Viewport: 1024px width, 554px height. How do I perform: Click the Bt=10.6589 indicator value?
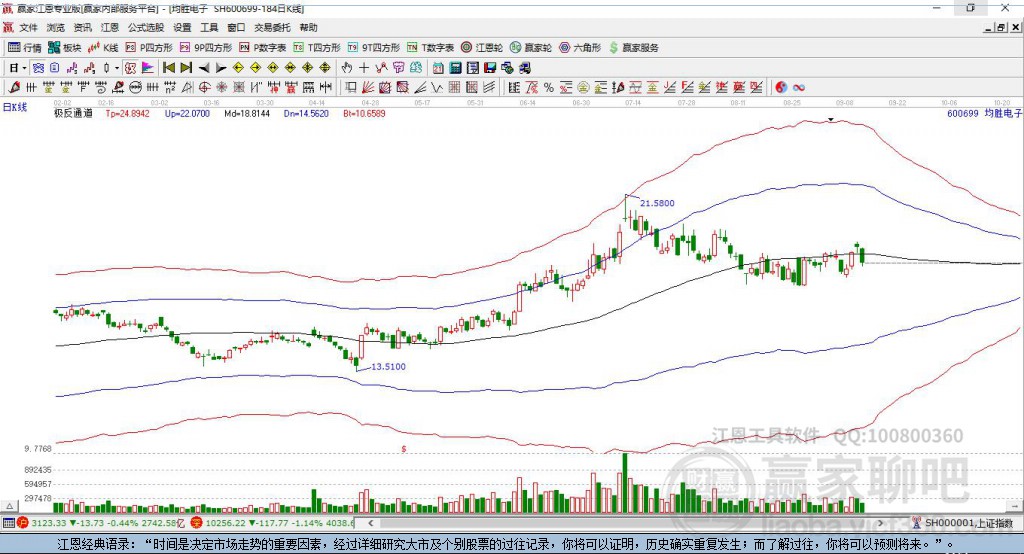[364, 113]
